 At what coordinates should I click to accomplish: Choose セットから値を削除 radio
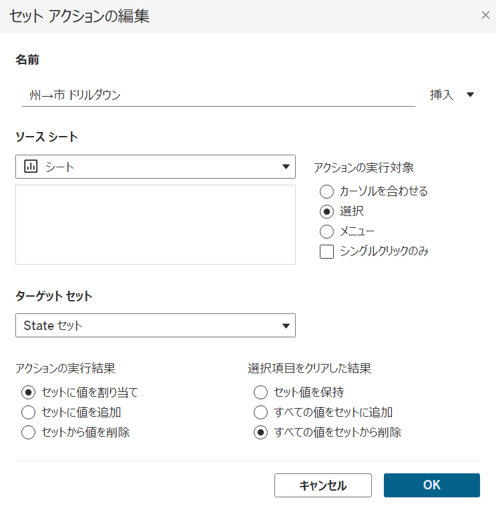[x=28, y=432]
